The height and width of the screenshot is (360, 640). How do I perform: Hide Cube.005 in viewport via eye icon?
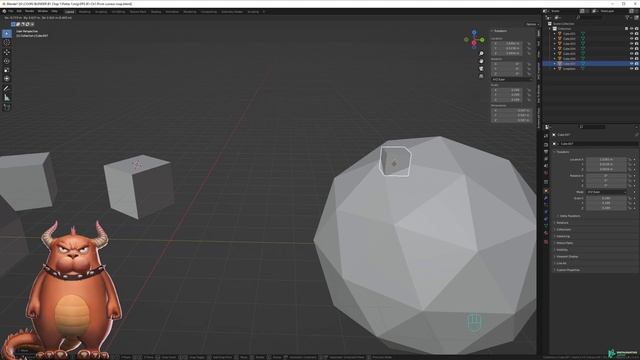point(631,53)
